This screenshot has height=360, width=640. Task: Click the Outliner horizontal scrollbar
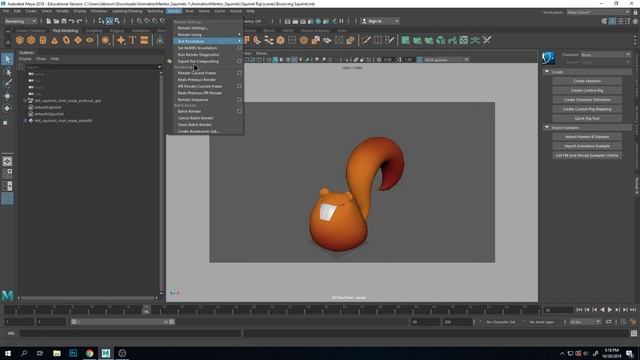(87, 298)
